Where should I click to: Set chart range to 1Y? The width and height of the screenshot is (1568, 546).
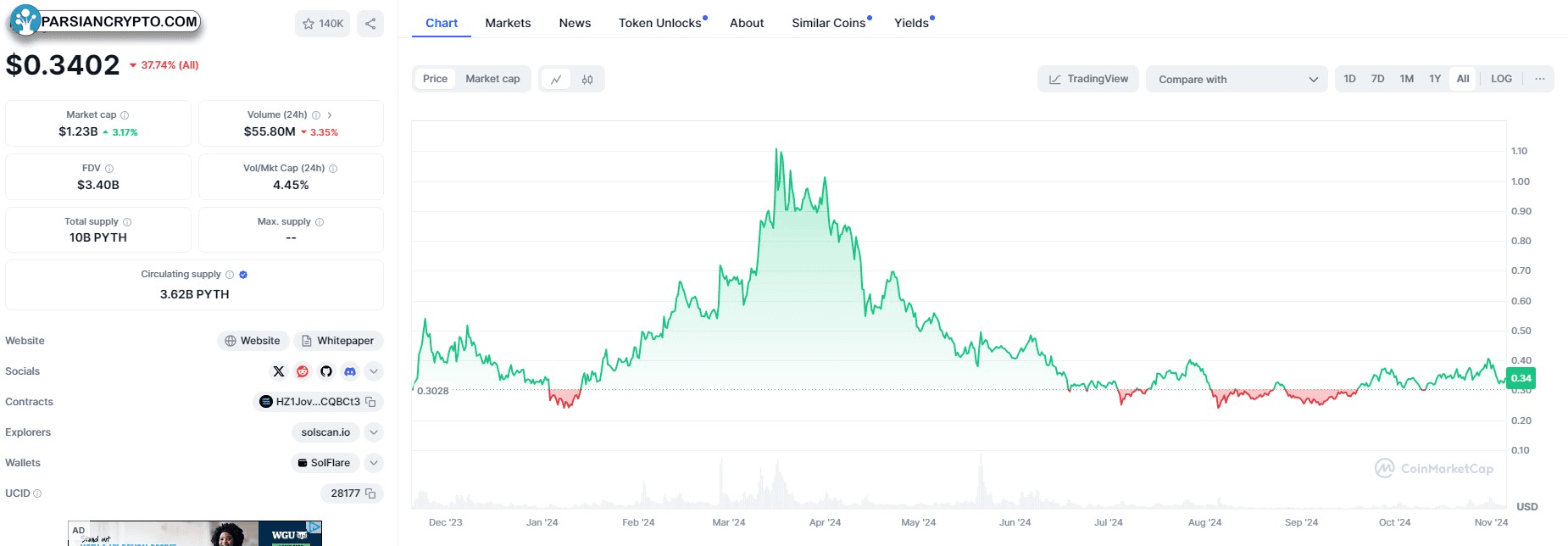pyautogui.click(x=1435, y=79)
